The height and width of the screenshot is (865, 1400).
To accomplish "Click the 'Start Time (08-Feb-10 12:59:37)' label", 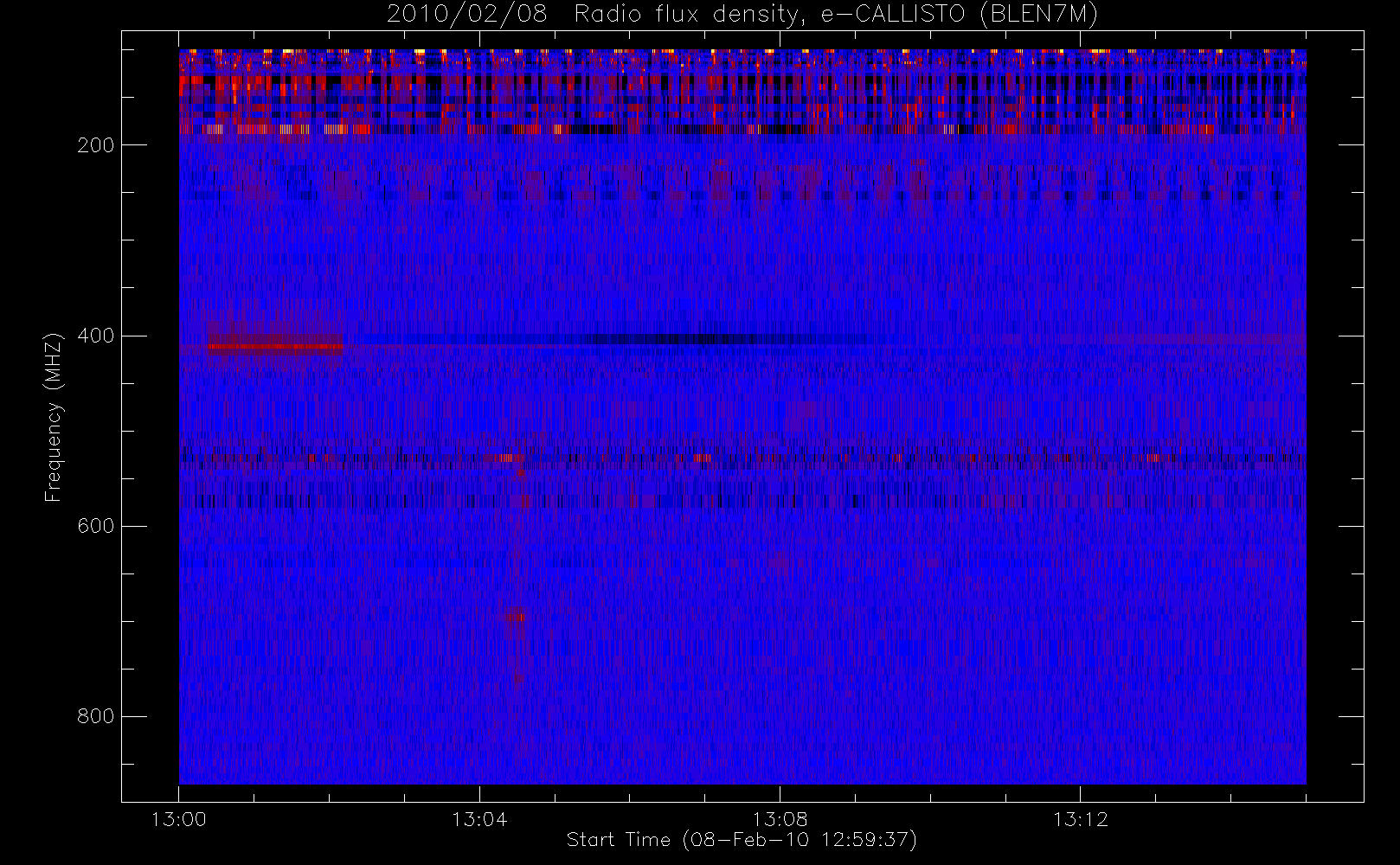I will click(x=742, y=840).
